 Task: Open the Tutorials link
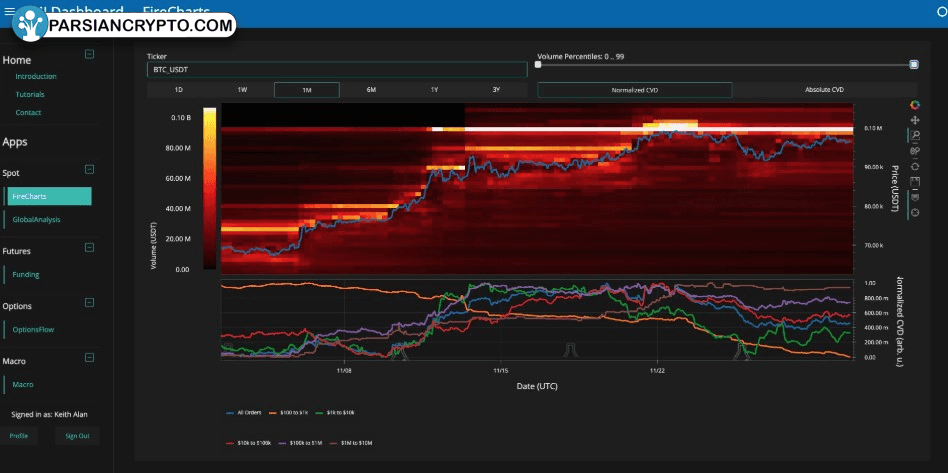pyautogui.click(x=30, y=94)
